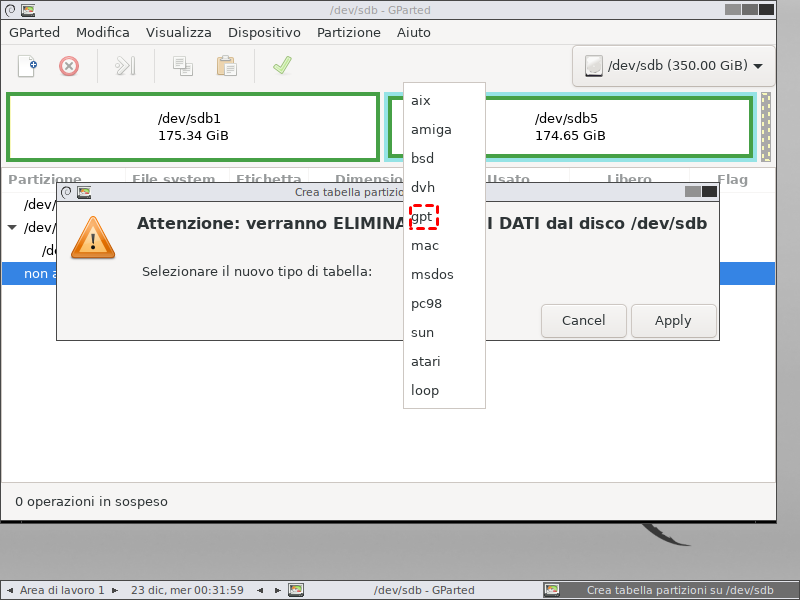Select amiga partition table type
Image resolution: width=800 pixels, height=600 pixels.
click(x=444, y=130)
